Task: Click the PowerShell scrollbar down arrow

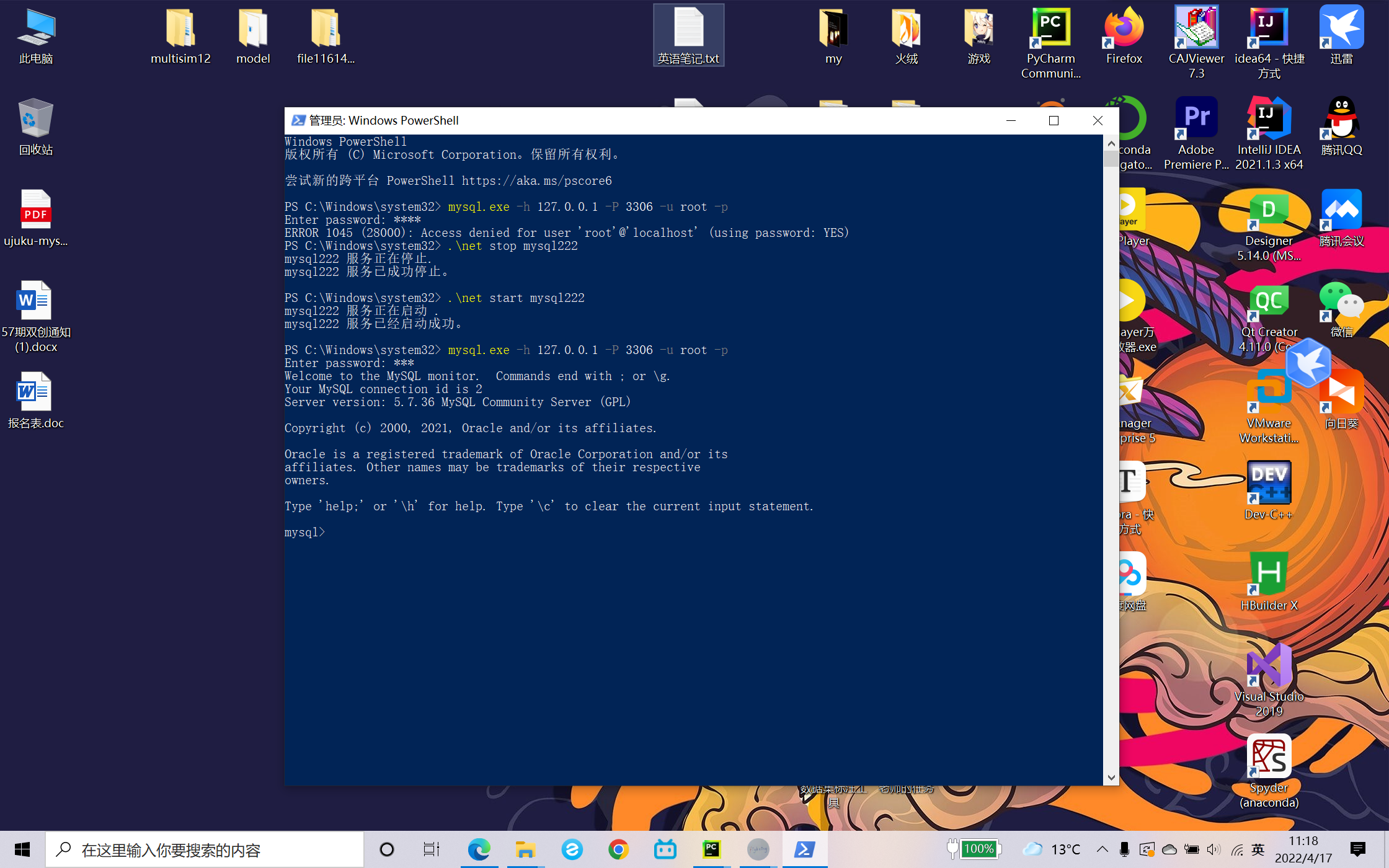Action: click(1111, 777)
